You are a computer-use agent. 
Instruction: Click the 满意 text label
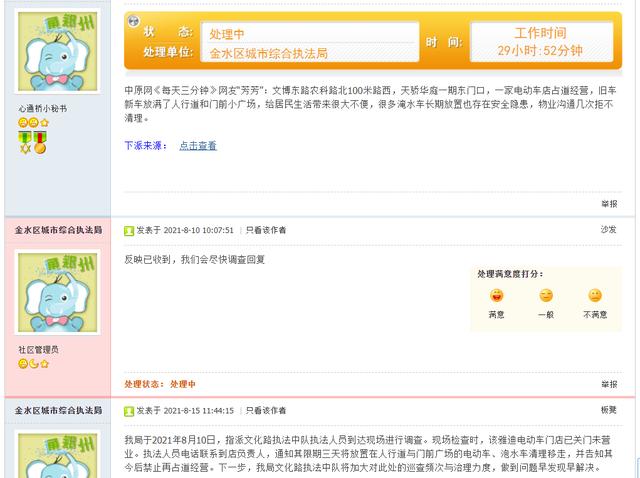pos(496,315)
